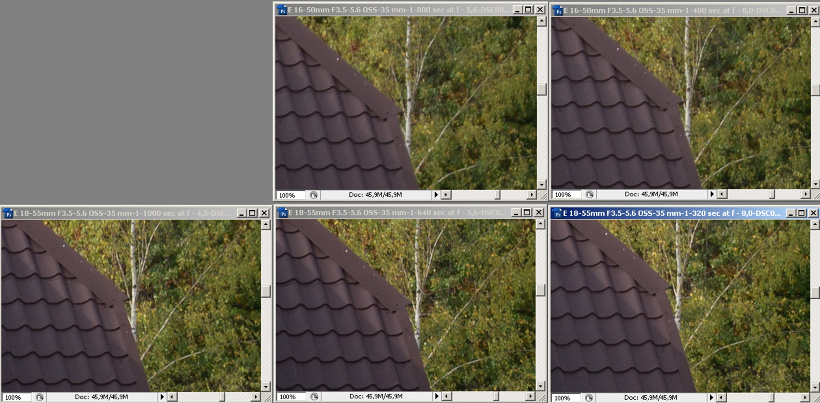Click the status bar preview icon in the 1-320 sec window
The image size is (820, 403).
pyautogui.click(x=589, y=397)
